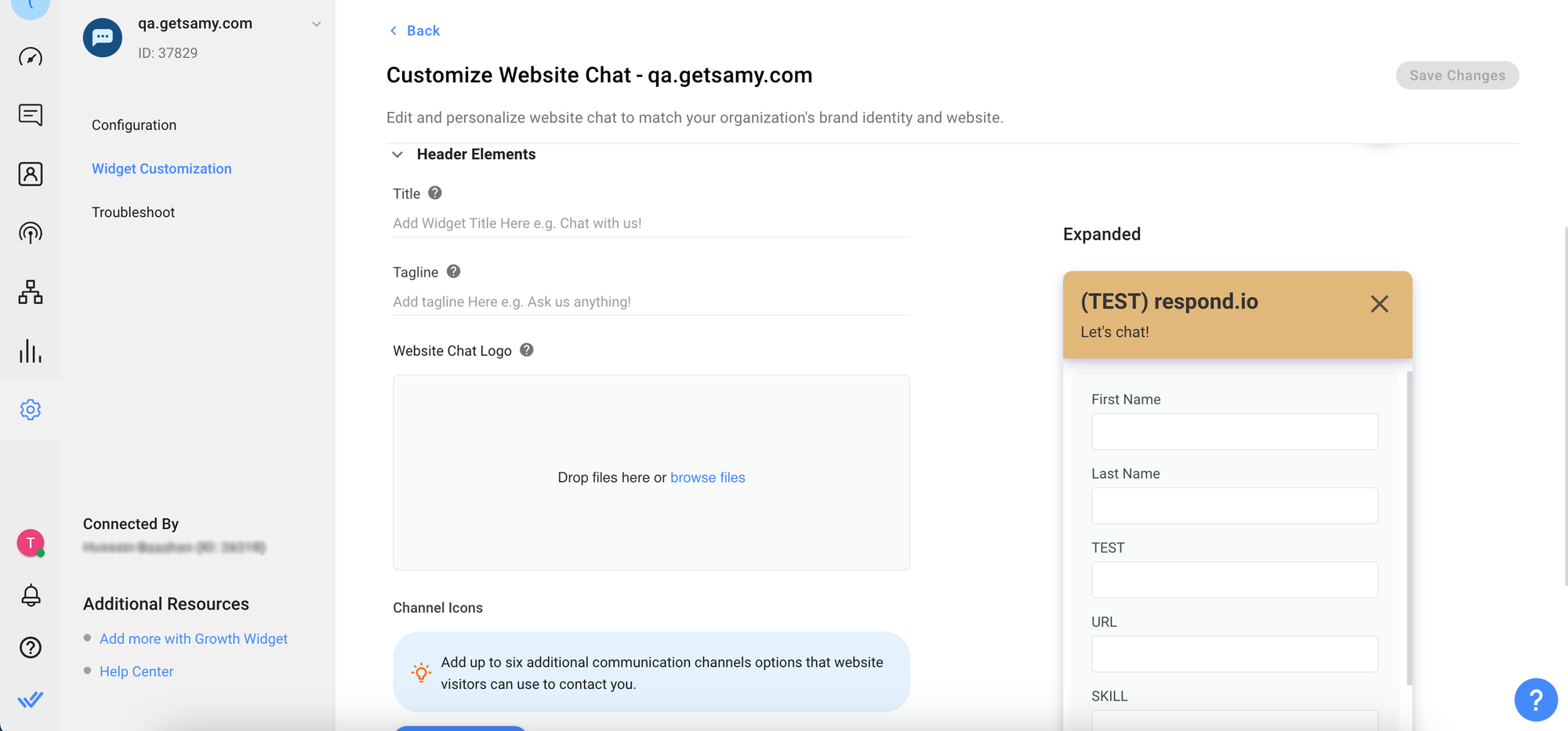Collapse the Header Elements section
The width and height of the screenshot is (1568, 731).
tap(397, 154)
